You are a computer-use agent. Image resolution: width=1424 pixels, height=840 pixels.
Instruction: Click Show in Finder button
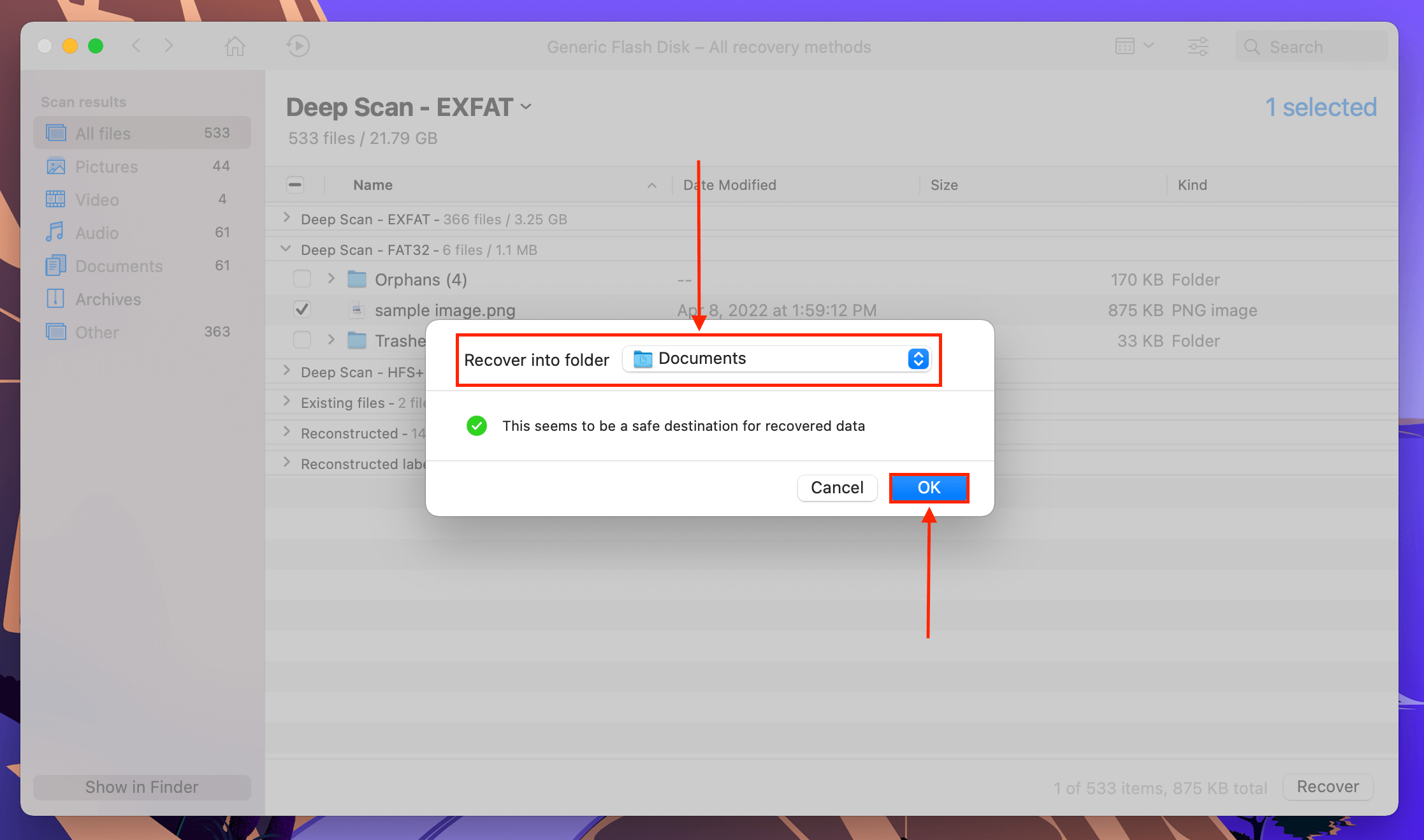pos(142,787)
